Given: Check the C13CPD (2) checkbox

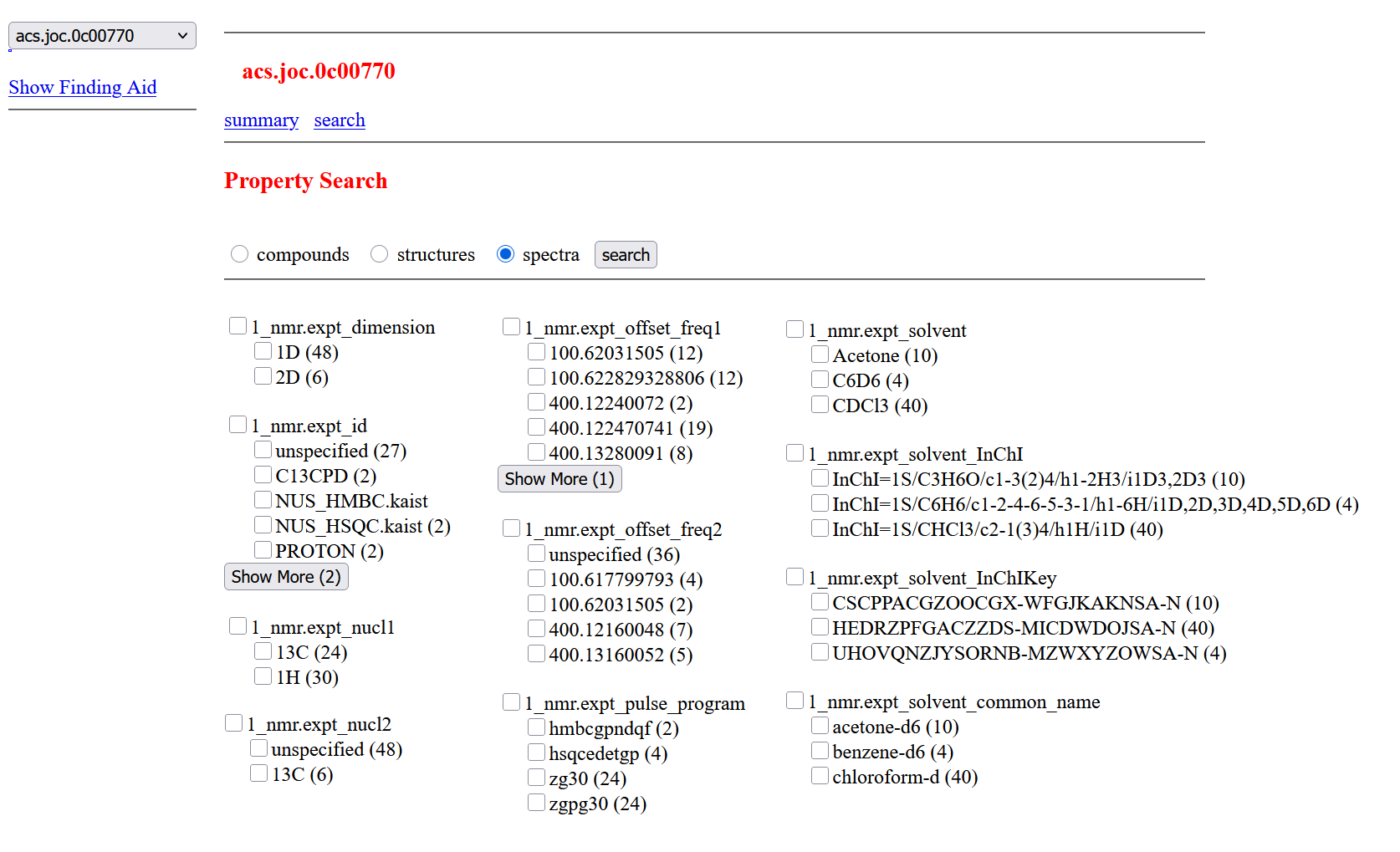Looking at the screenshot, I should (263, 475).
